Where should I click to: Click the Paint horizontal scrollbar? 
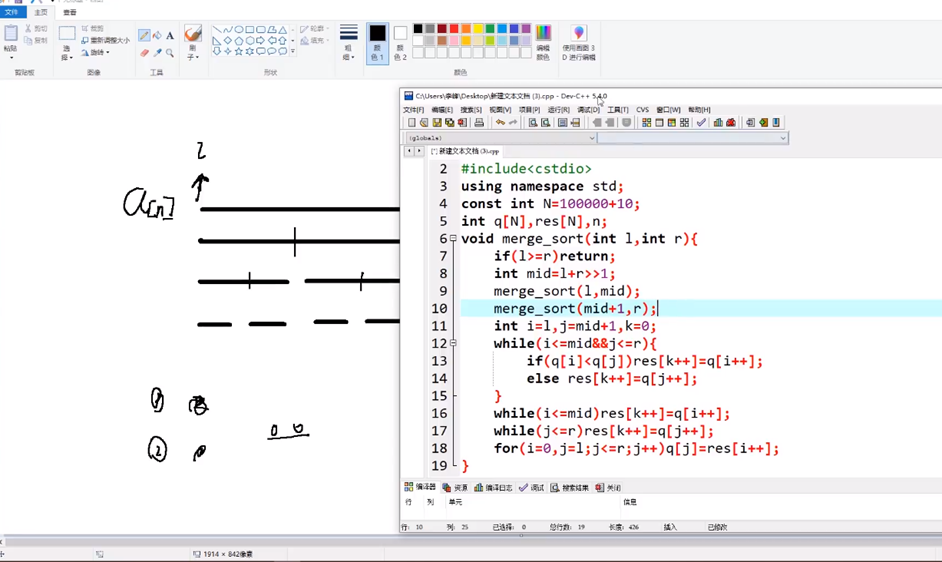[x=471, y=542]
